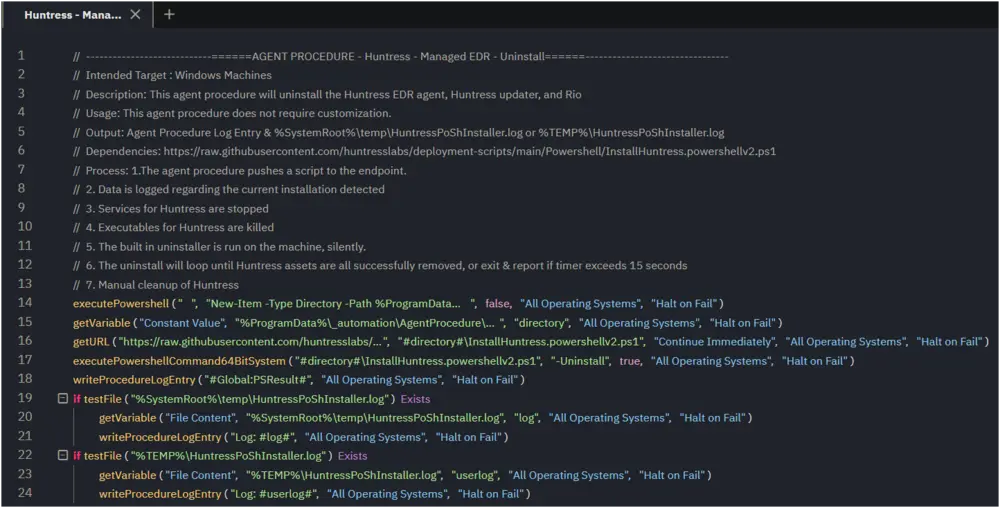Click line number 1 in the gutter
1000x508 pixels.
coord(21,55)
